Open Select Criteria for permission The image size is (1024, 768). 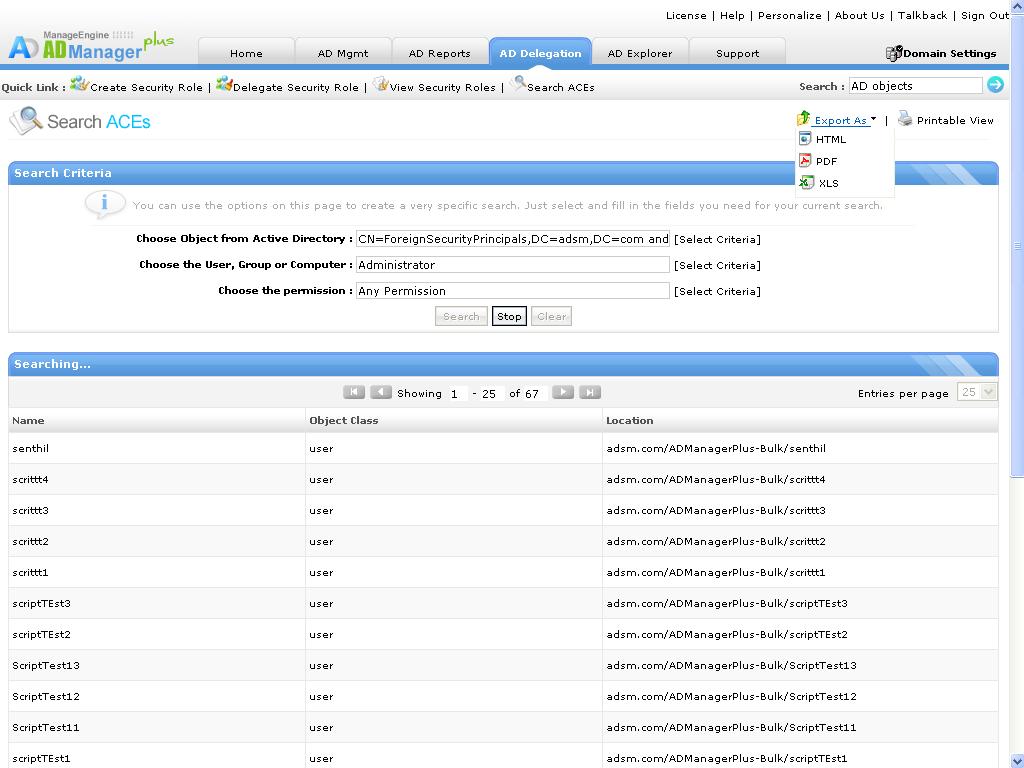click(x=717, y=291)
